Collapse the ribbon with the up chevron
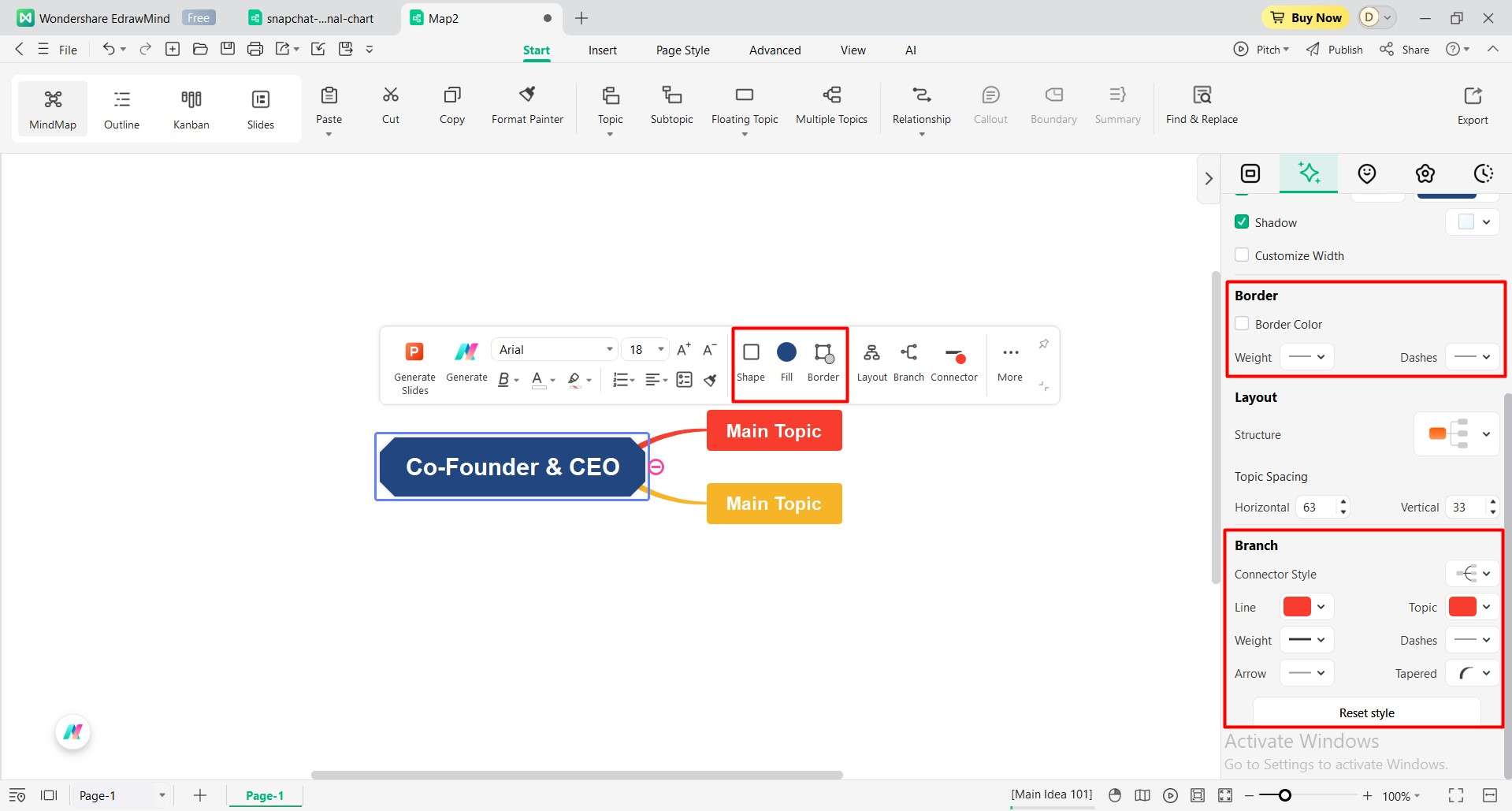This screenshot has width=1512, height=811. tap(1492, 49)
